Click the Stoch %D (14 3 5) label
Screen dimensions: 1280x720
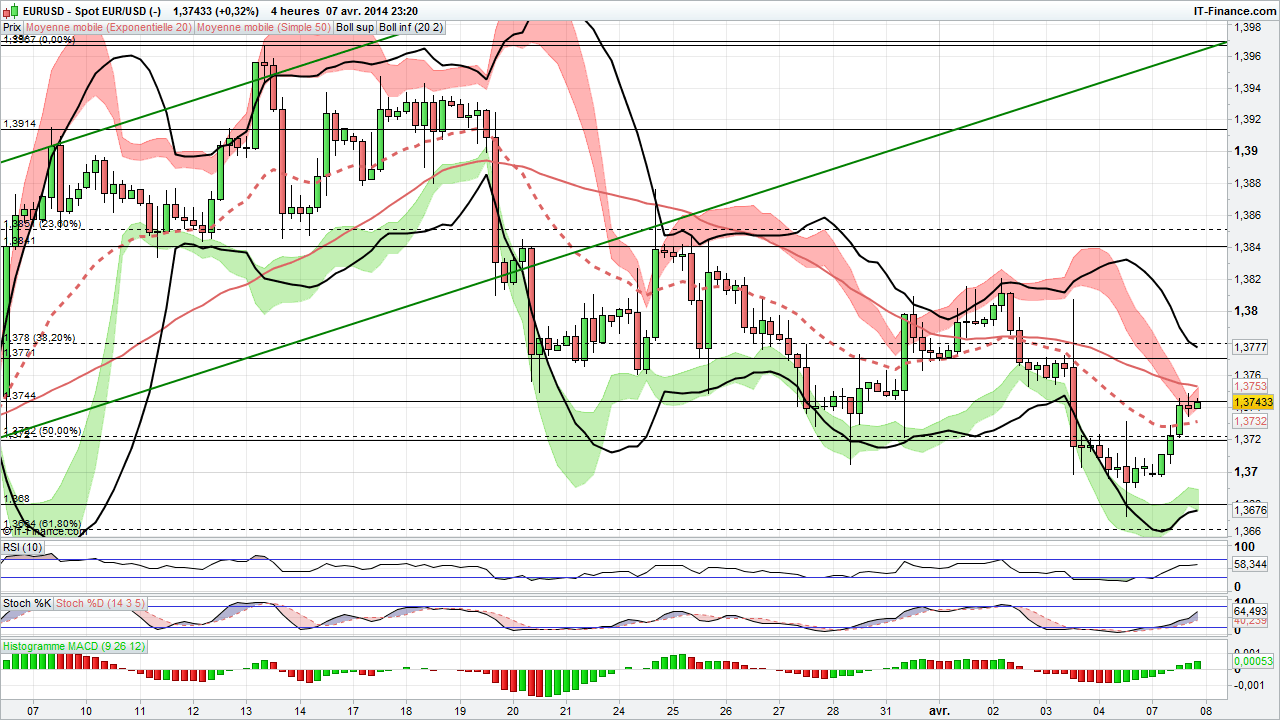click(x=98, y=603)
